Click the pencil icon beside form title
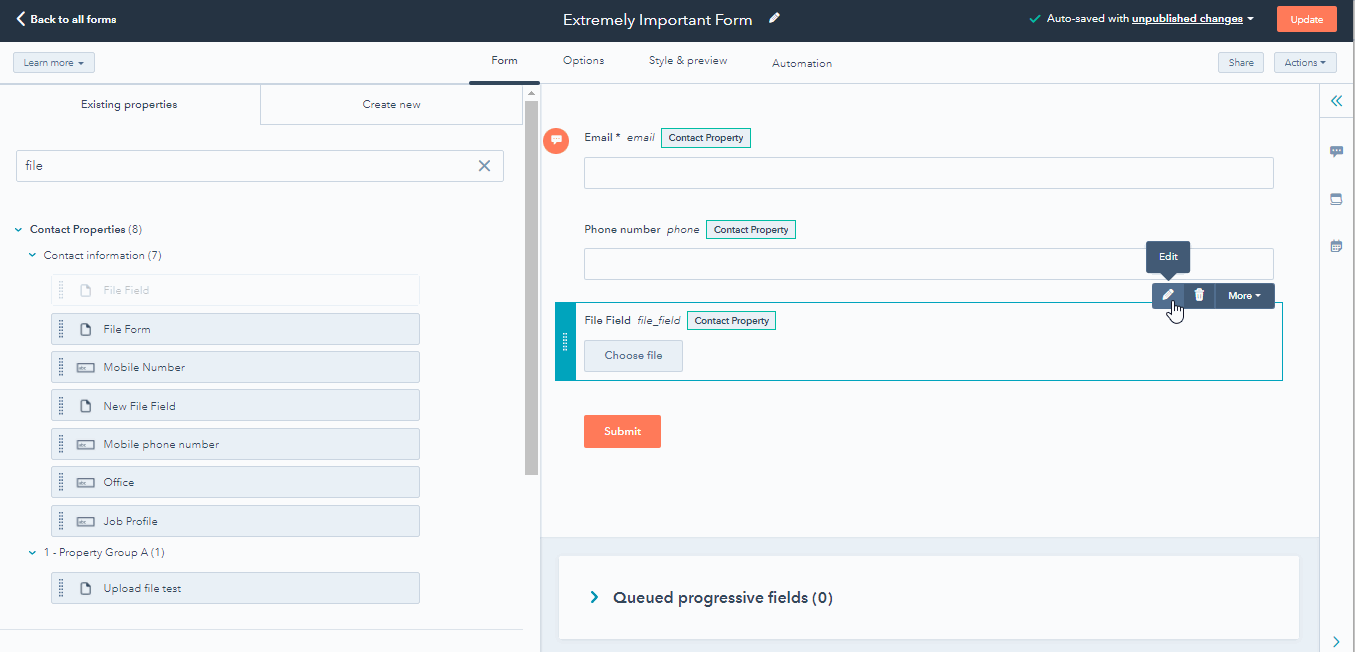Viewport: 1355px width, 652px height. pyautogui.click(x=775, y=19)
